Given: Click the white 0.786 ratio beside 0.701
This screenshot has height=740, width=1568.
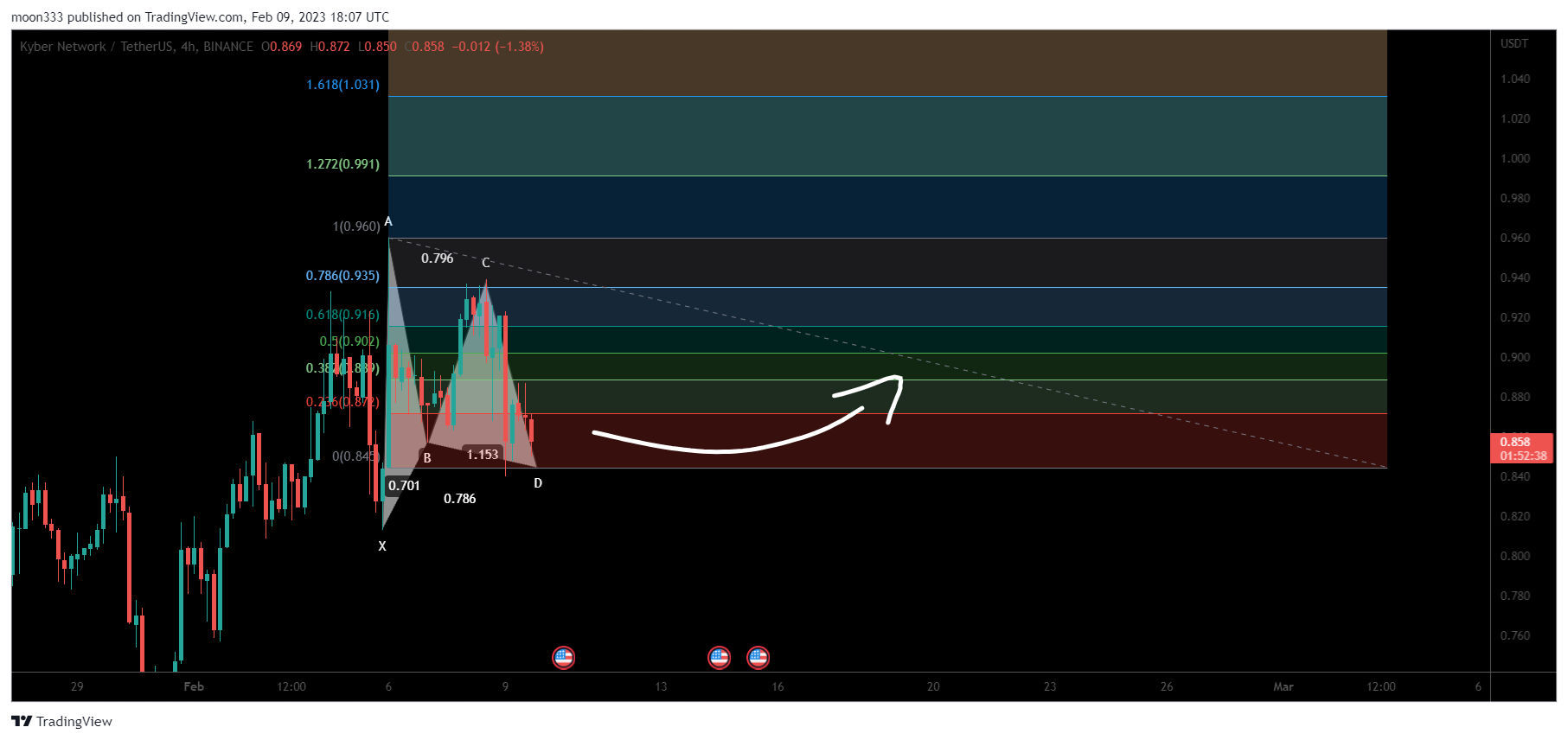Looking at the screenshot, I should tap(459, 499).
